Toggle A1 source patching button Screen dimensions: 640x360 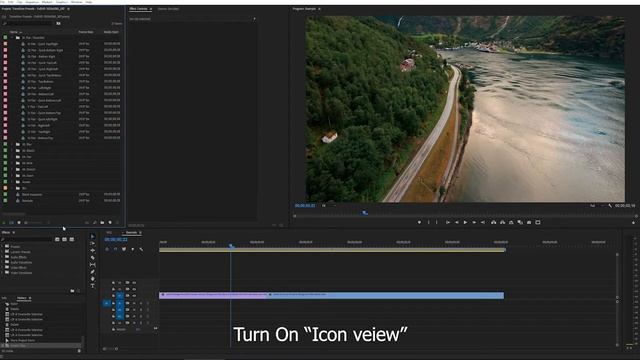click(107, 303)
